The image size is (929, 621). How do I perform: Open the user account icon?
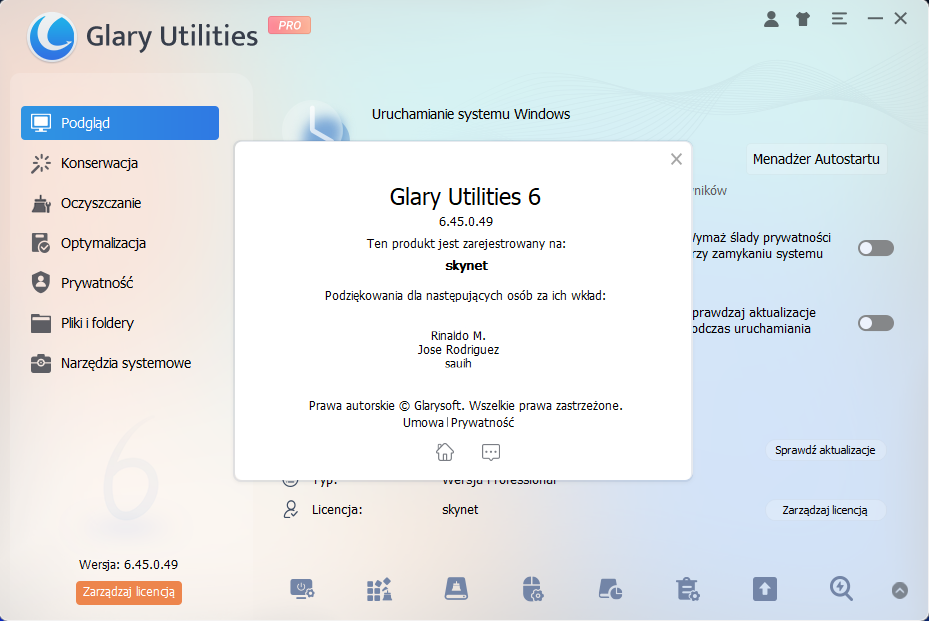click(x=771, y=19)
